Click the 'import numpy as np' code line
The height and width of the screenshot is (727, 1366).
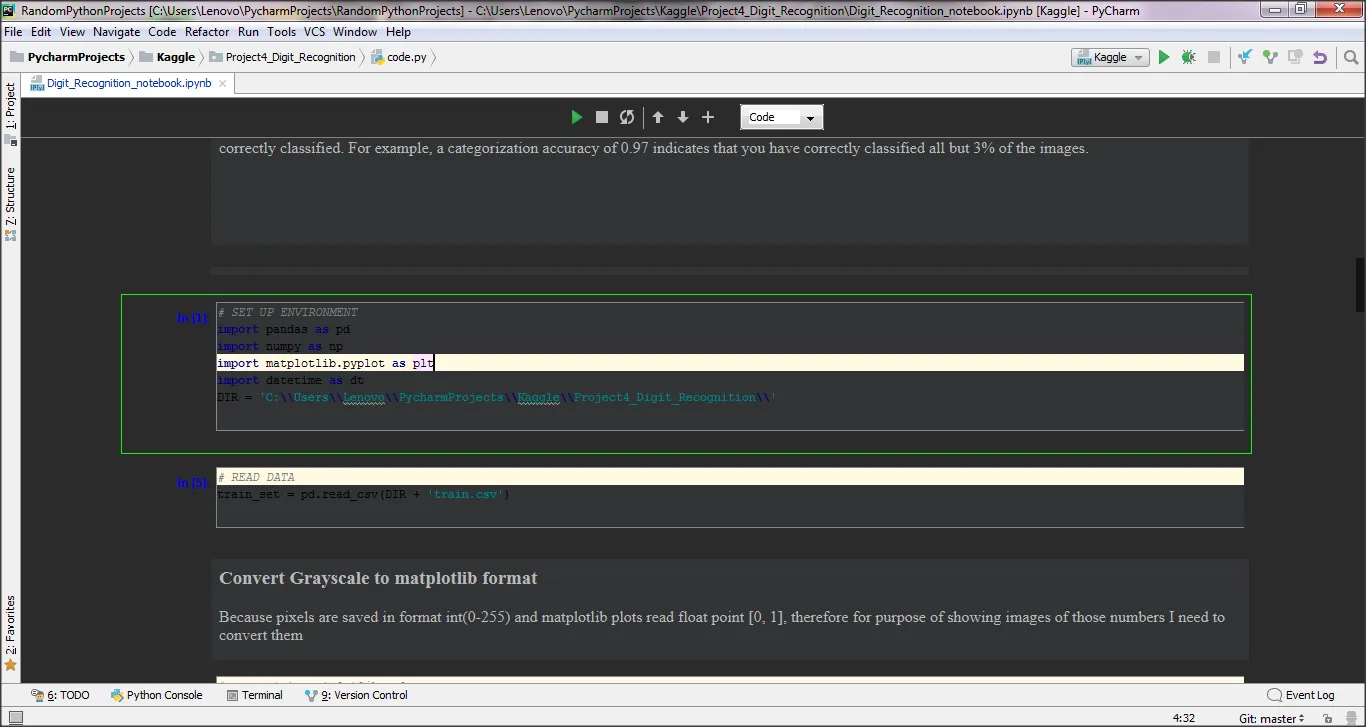pyautogui.click(x=280, y=346)
